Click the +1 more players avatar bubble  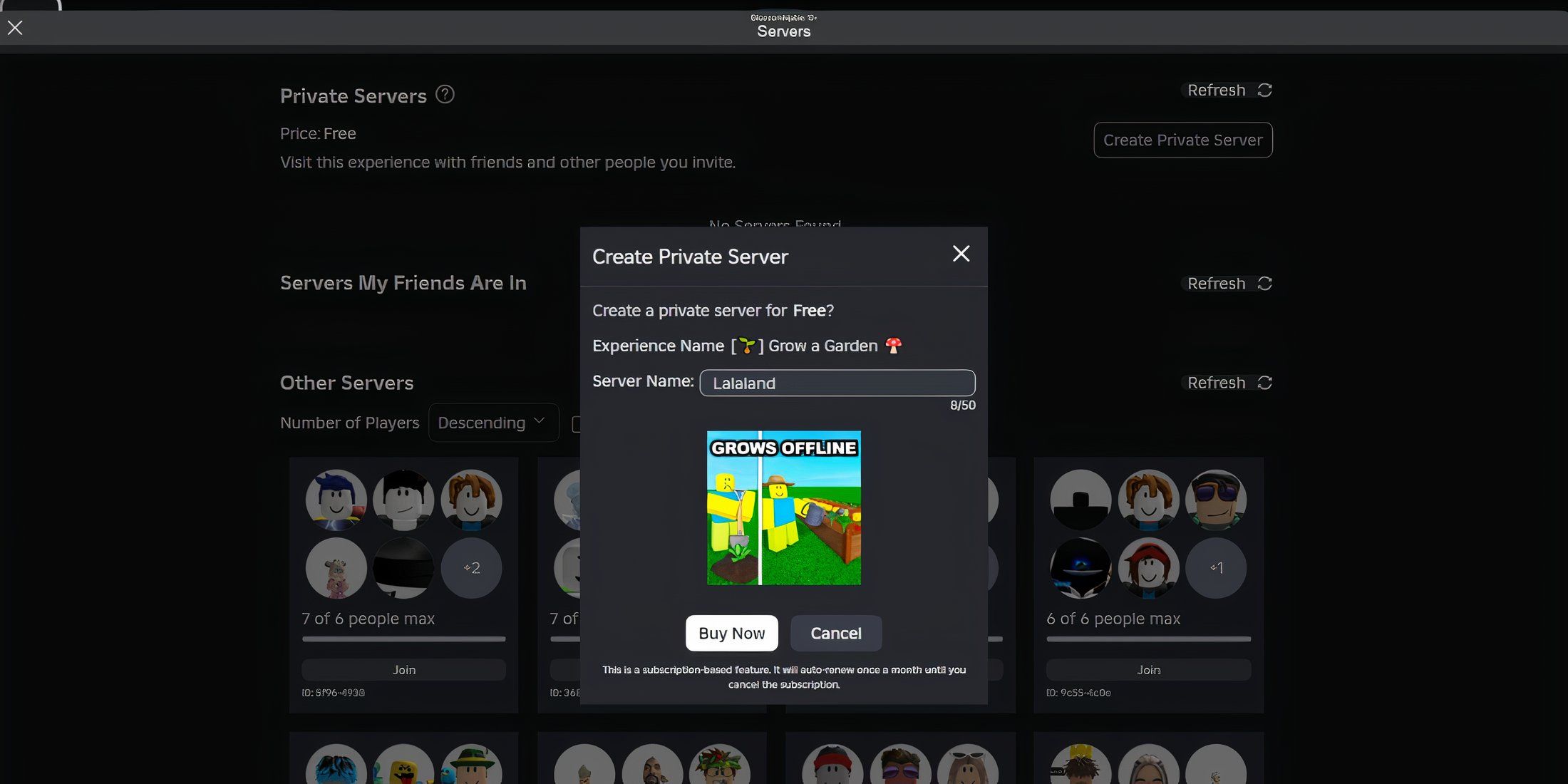(1216, 568)
